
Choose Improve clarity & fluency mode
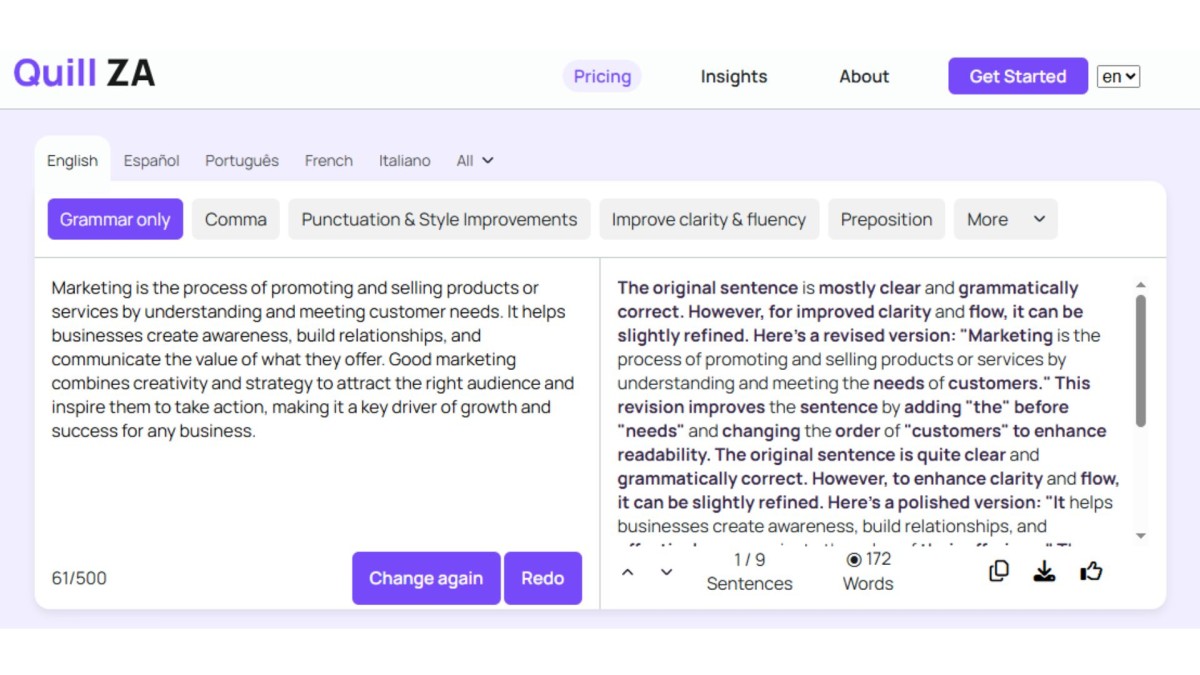pyautogui.click(x=709, y=220)
